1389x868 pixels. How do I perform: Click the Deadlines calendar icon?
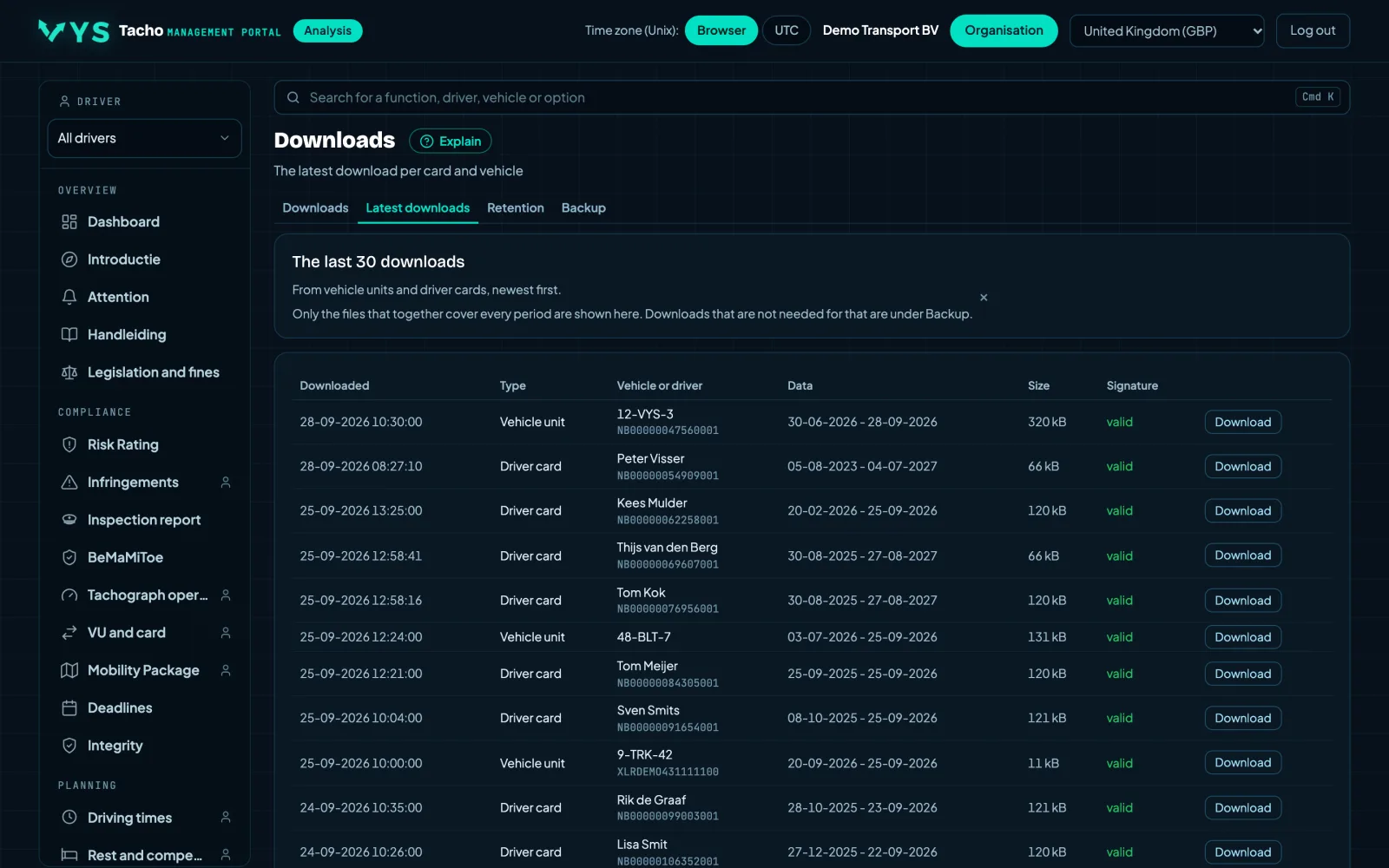point(69,708)
